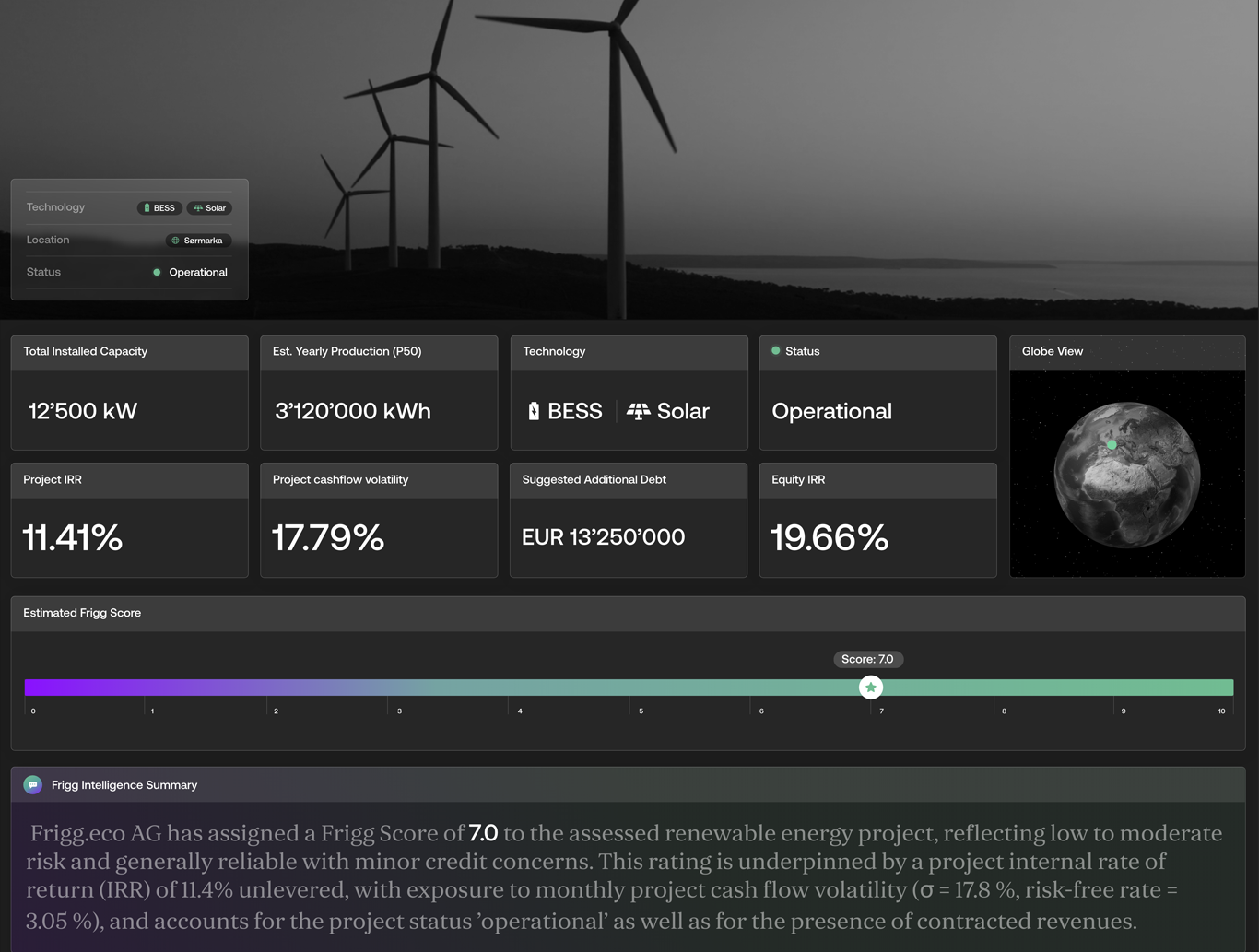
Task: Click the bold 7.0 score in summary text
Action: (x=483, y=833)
